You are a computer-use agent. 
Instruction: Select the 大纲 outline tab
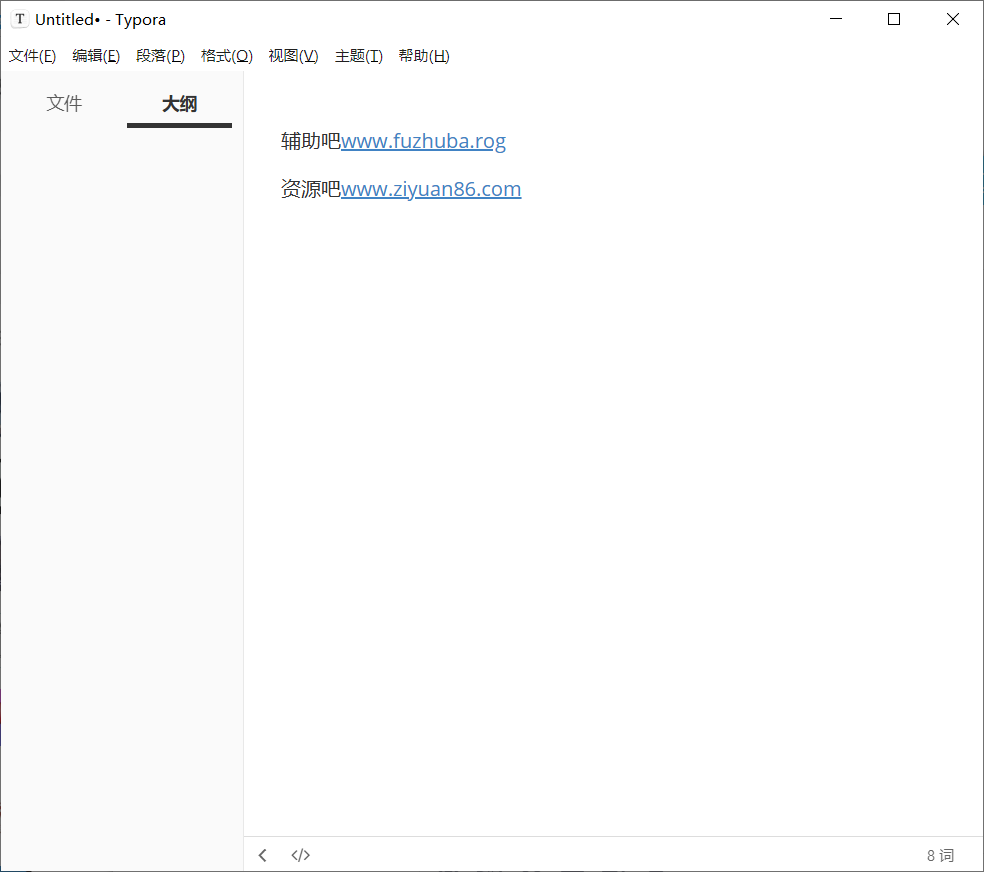(179, 104)
